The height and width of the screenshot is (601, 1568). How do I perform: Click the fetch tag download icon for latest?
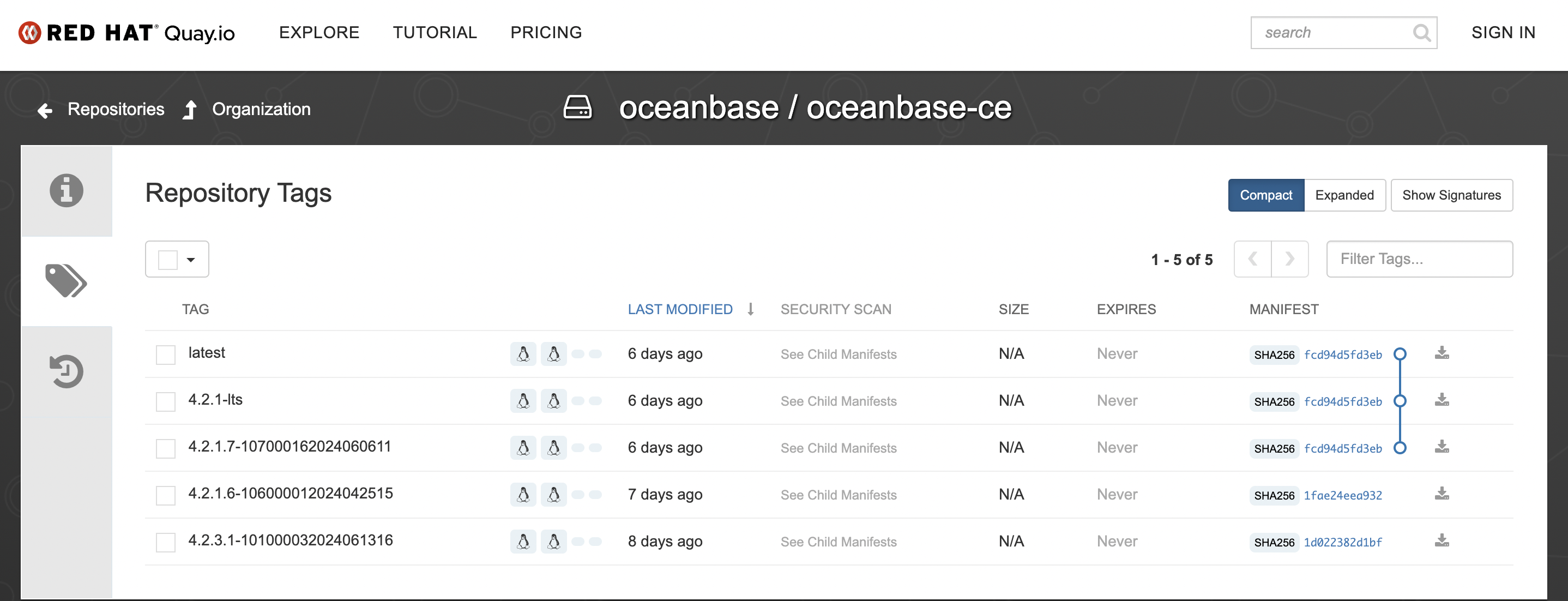(x=1442, y=353)
